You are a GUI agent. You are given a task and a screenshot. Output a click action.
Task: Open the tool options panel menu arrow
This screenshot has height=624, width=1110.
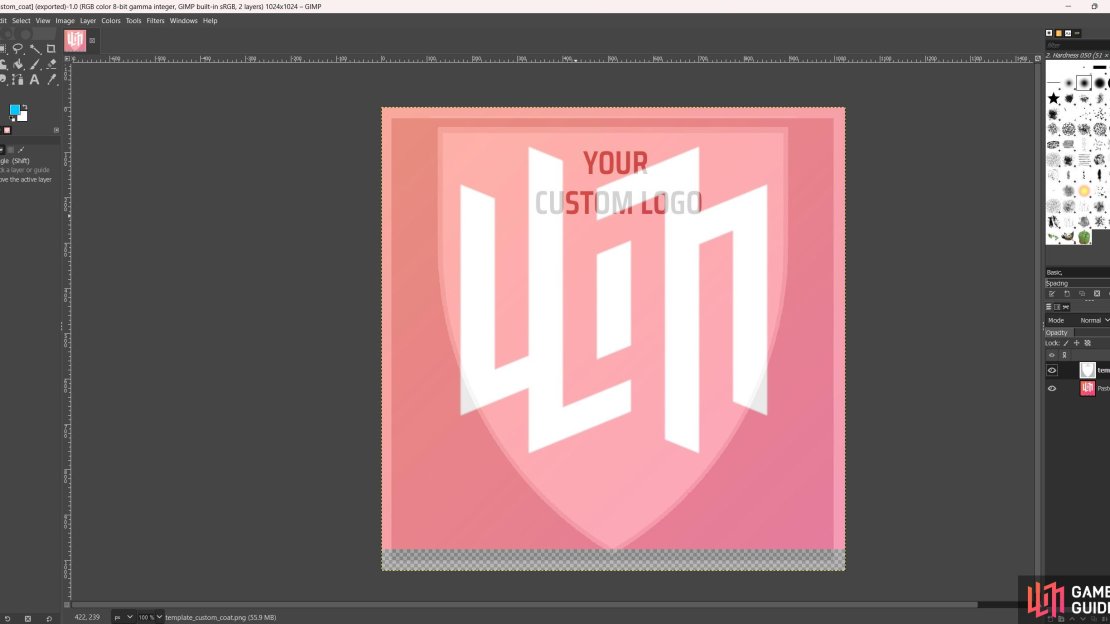pyautogui.click(x=57, y=130)
